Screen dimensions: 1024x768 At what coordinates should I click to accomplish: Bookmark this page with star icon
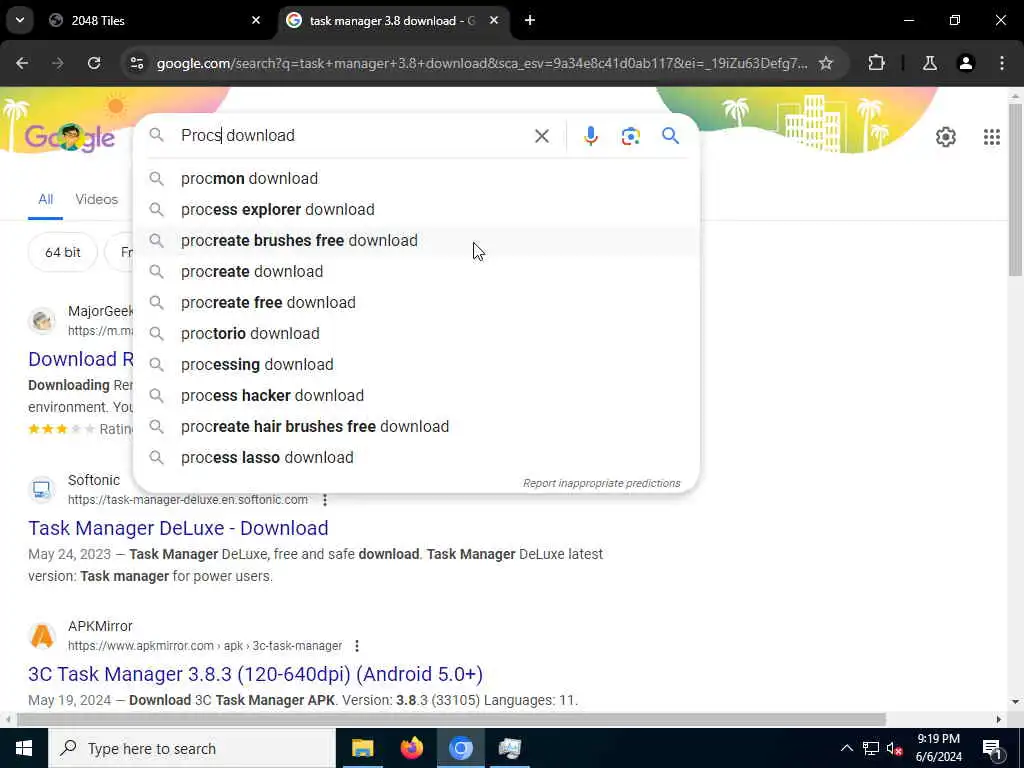[826, 63]
